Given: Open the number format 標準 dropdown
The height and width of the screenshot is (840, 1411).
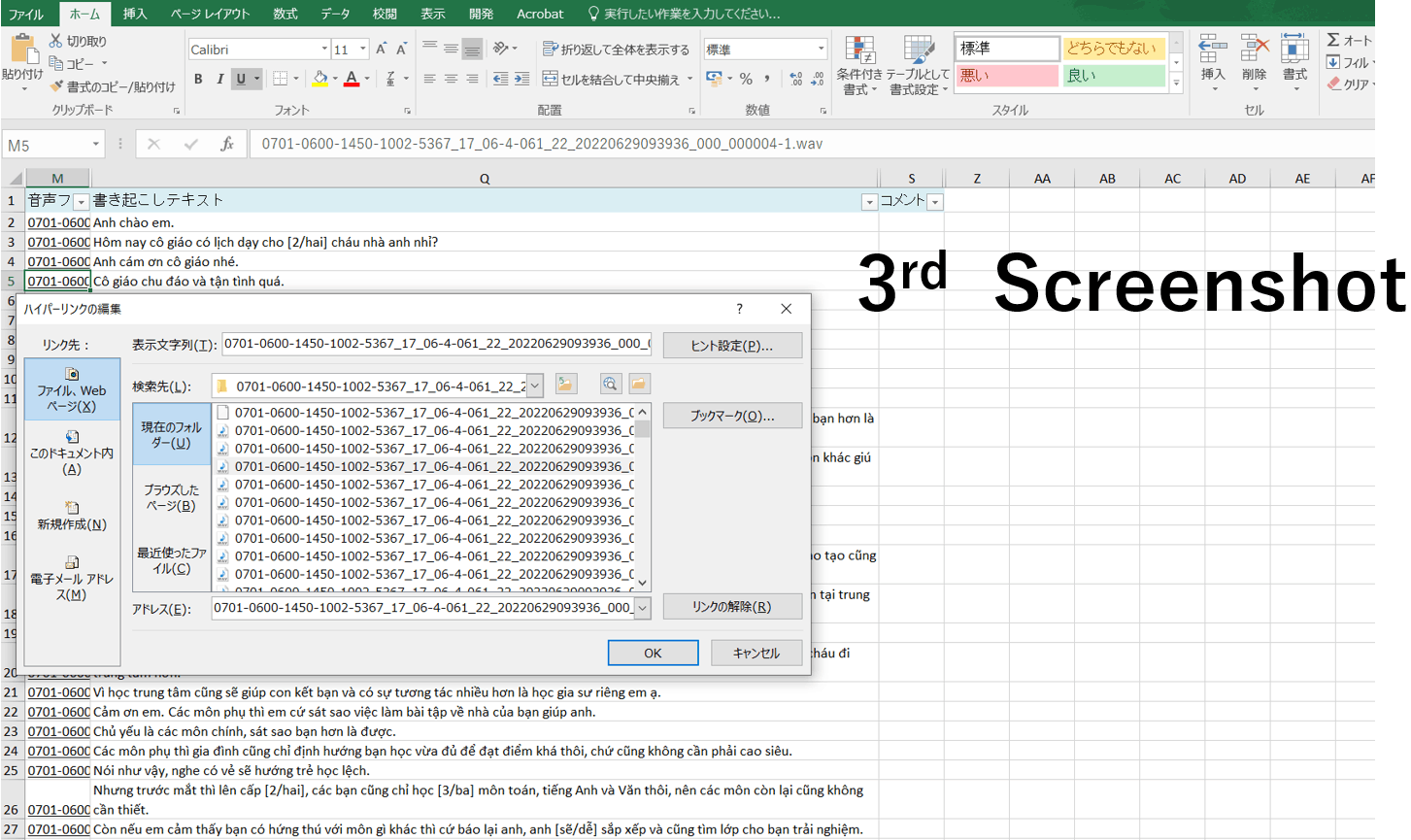Looking at the screenshot, I should pyautogui.click(x=821, y=50).
